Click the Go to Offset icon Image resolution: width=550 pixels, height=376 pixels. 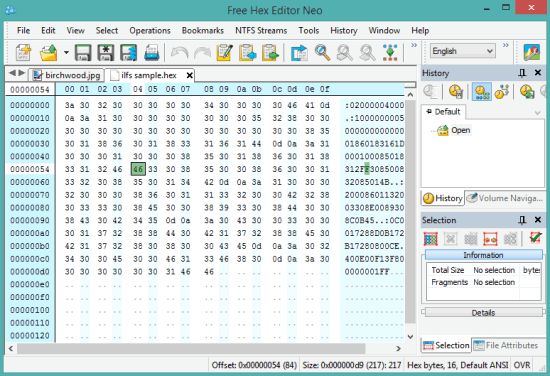(299, 52)
